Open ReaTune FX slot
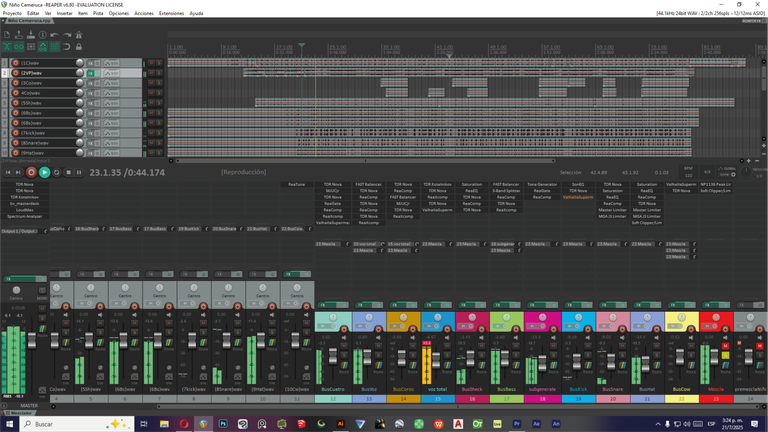The image size is (768, 432). (297, 185)
